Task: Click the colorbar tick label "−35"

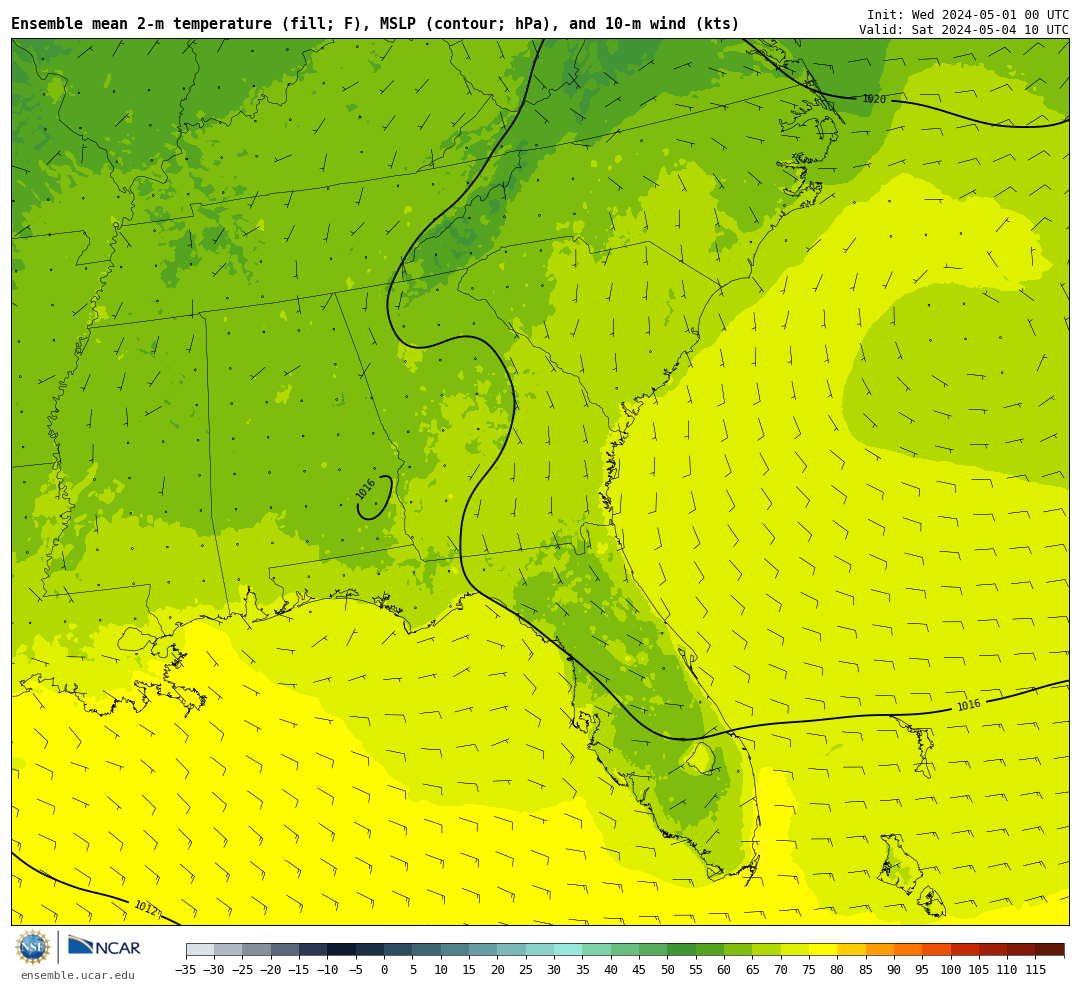Action: [x=186, y=970]
